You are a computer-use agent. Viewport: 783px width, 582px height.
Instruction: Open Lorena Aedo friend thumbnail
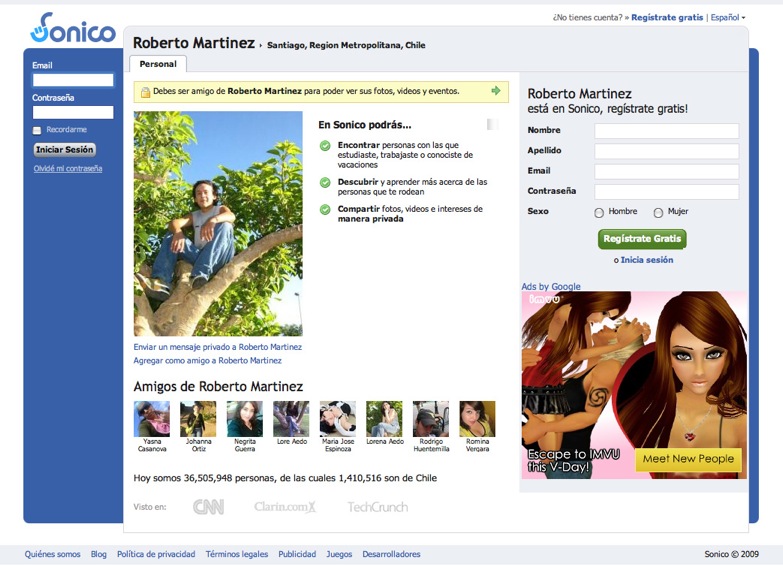point(384,419)
